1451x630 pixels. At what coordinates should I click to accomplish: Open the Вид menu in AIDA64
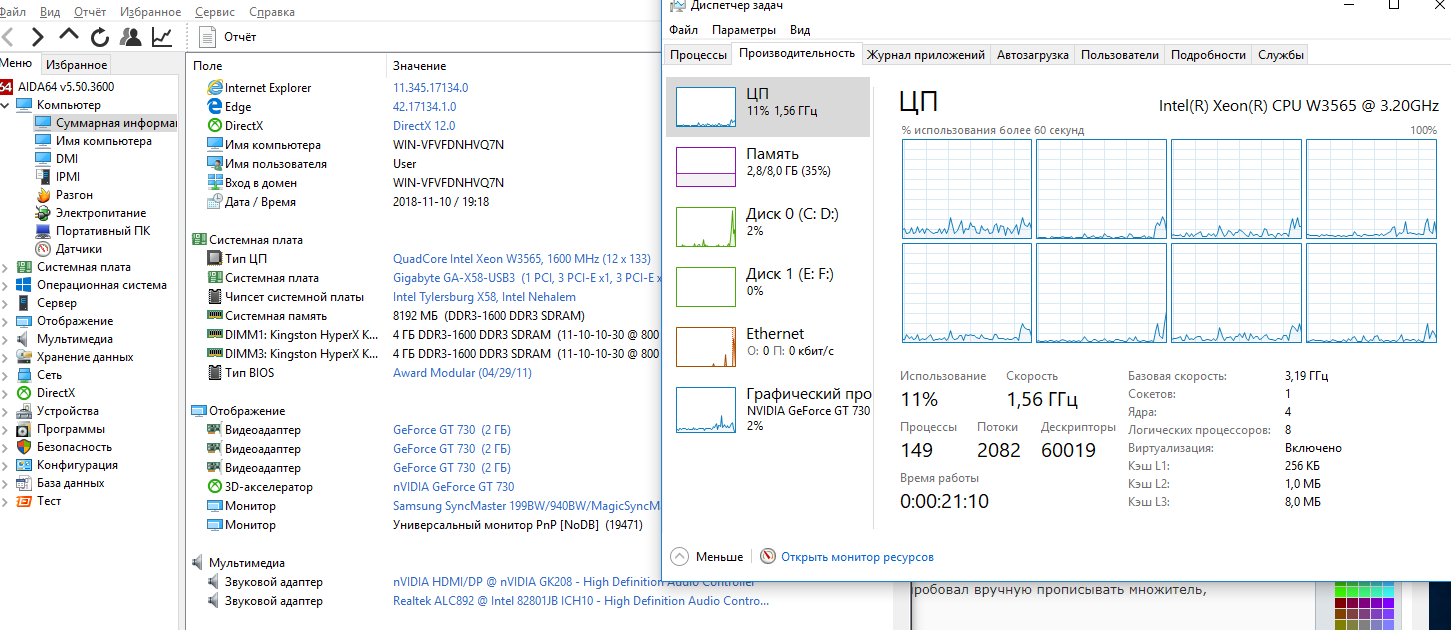pos(50,12)
